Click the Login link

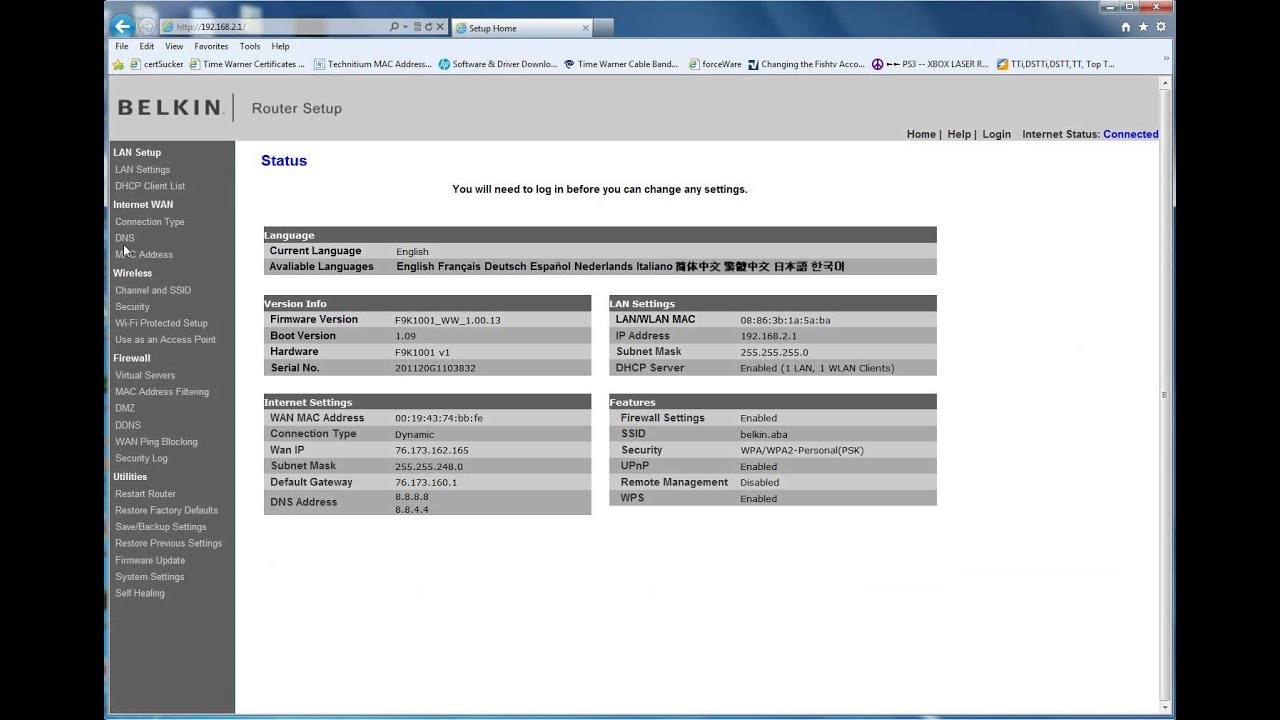996,134
